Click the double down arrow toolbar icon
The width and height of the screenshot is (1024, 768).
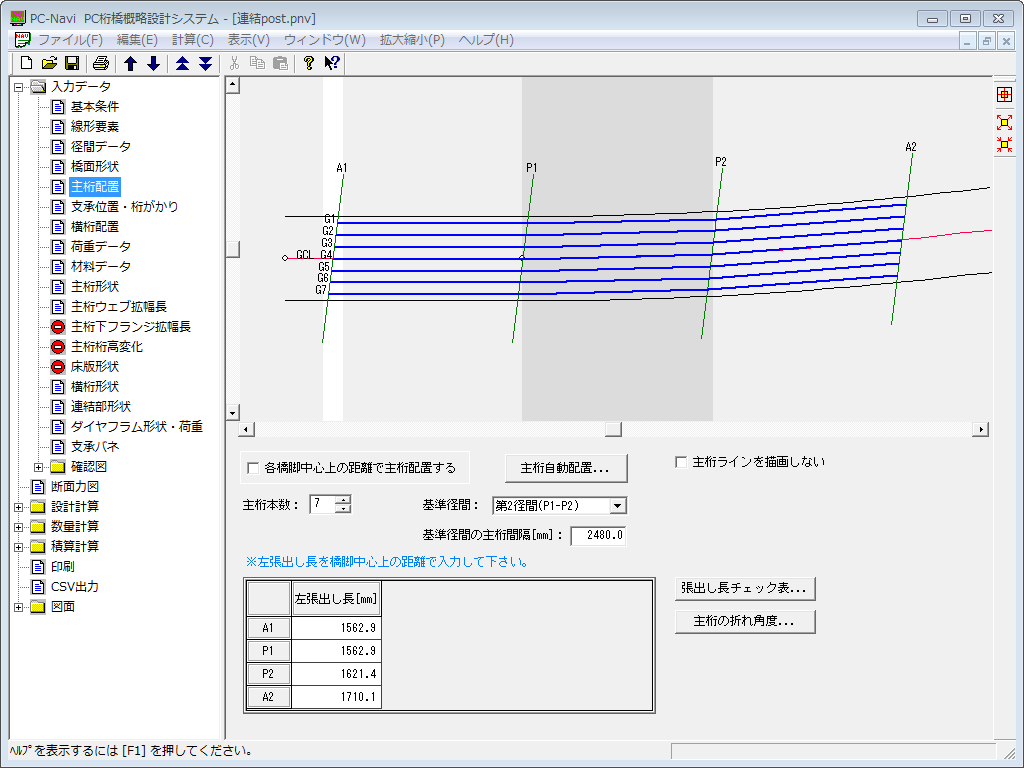tap(205, 63)
